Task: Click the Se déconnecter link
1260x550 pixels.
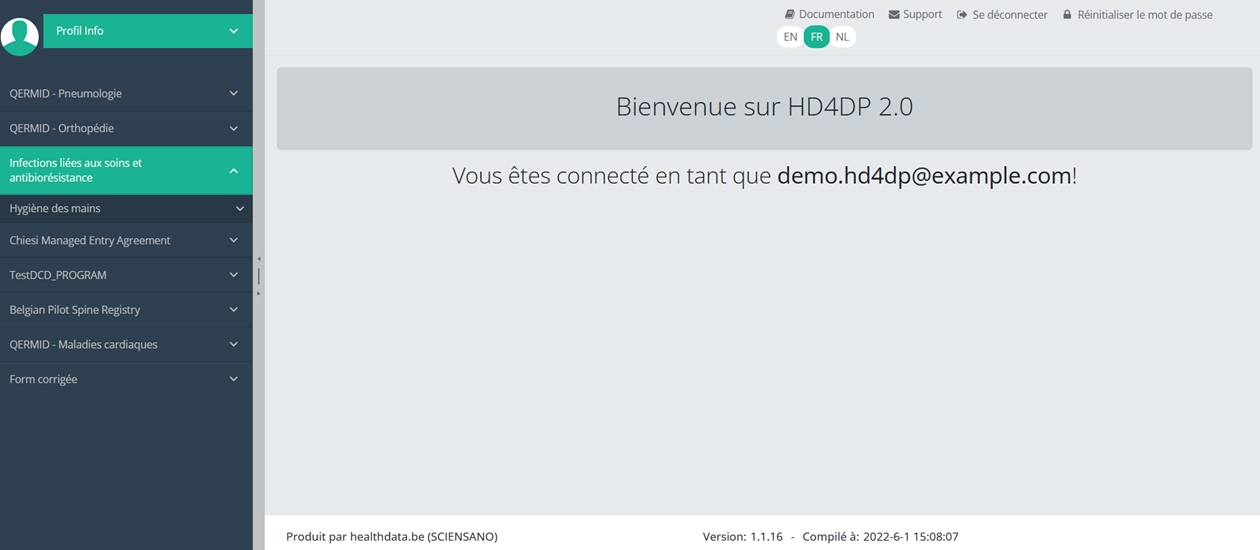Action: [1010, 15]
